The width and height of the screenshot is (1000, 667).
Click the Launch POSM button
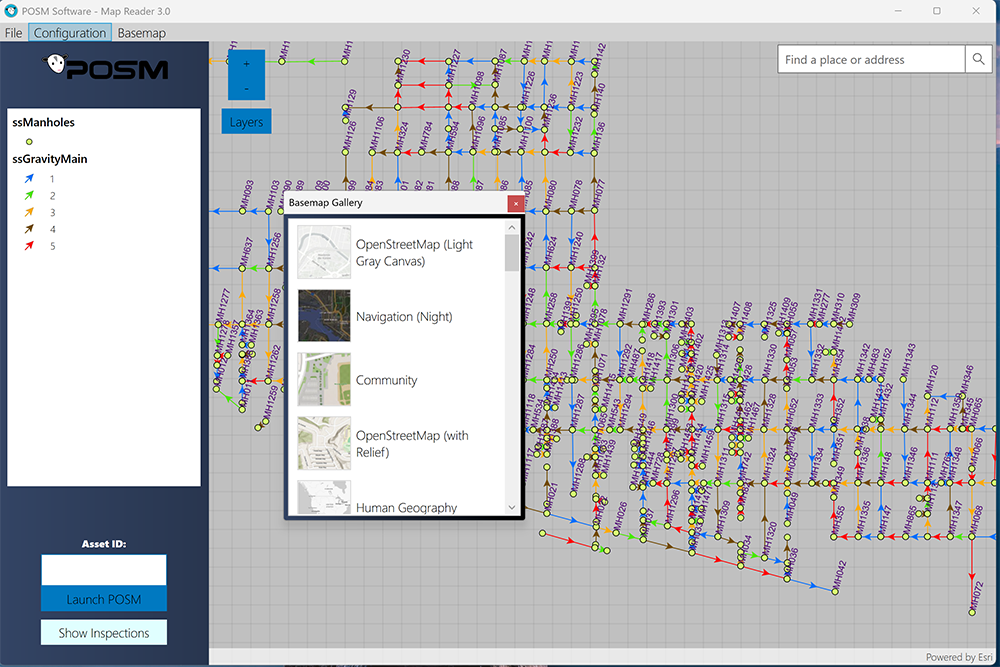click(104, 599)
